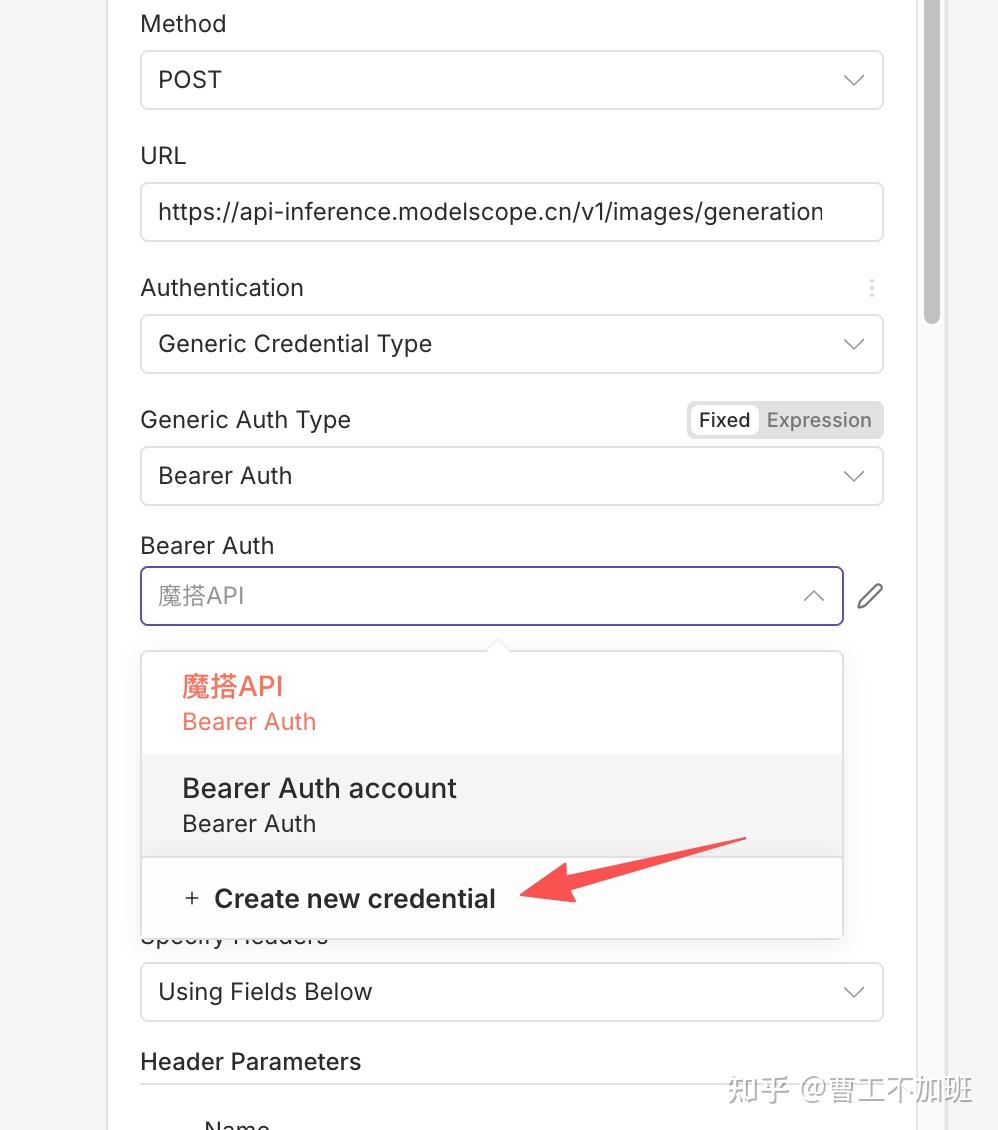Viewport: 998px width, 1130px height.
Task: Click the up-chevron in the 魔搭API credential box
Action: point(814,596)
